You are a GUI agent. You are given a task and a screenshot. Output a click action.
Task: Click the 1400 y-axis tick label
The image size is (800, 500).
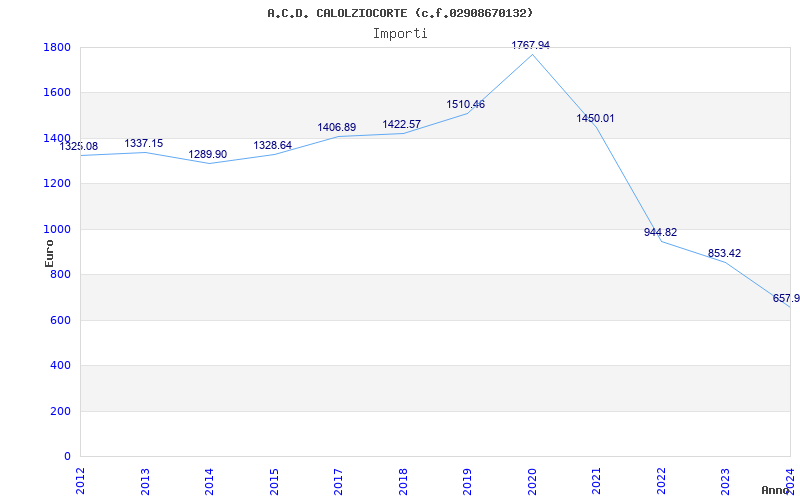(57, 138)
